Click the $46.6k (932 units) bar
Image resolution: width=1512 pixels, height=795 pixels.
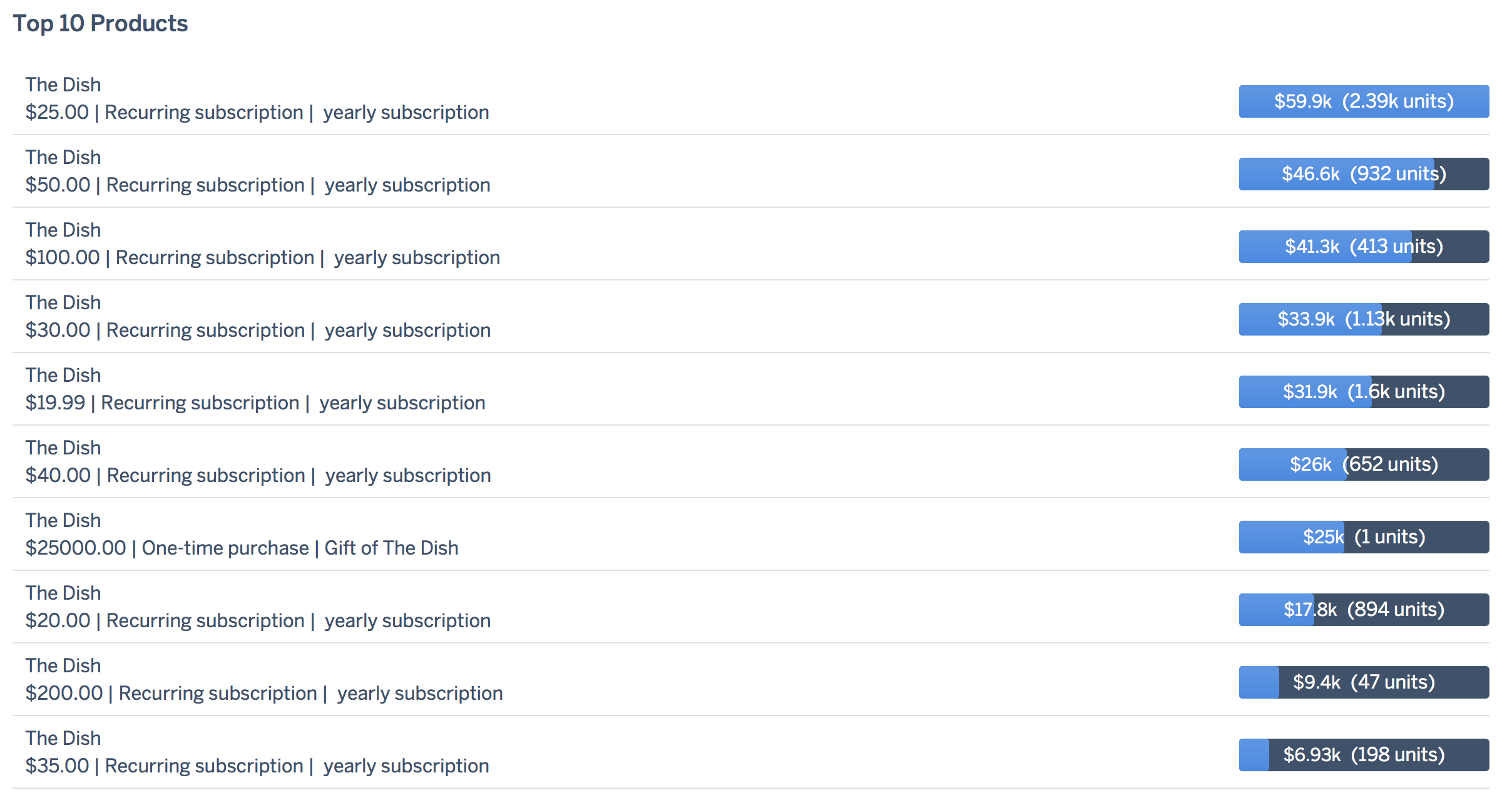tap(1364, 174)
